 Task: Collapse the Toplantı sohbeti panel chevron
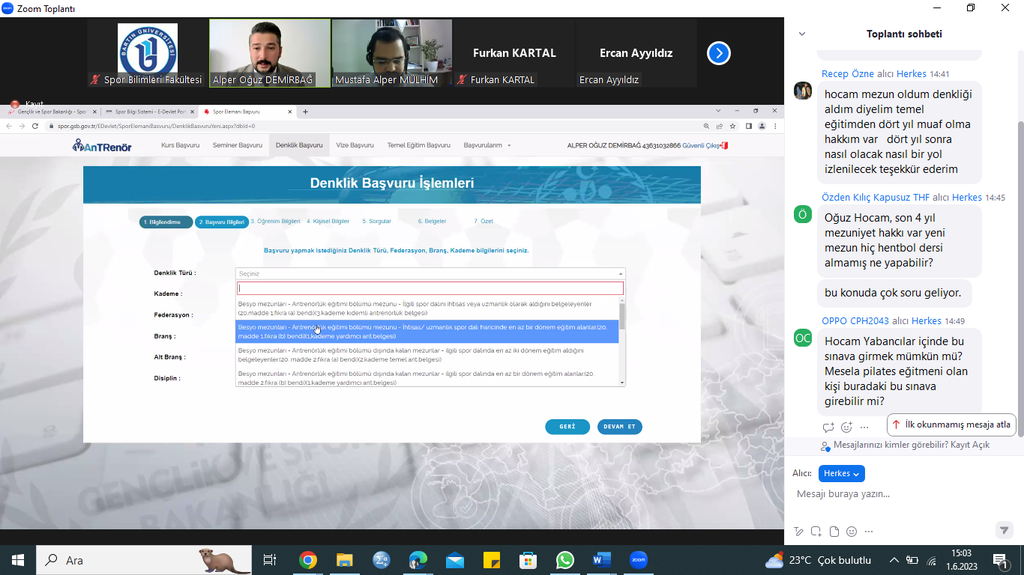[801, 34]
